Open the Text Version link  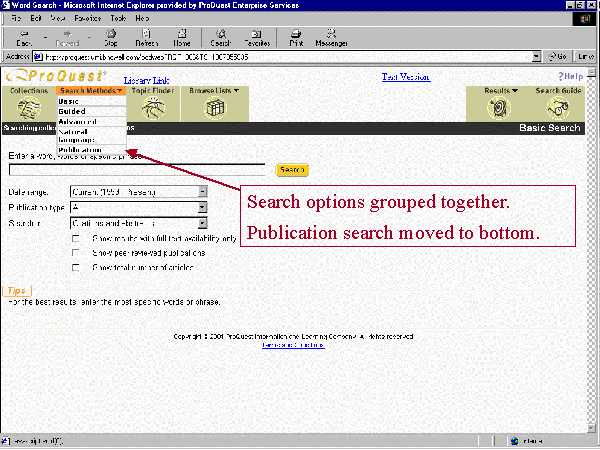point(406,77)
